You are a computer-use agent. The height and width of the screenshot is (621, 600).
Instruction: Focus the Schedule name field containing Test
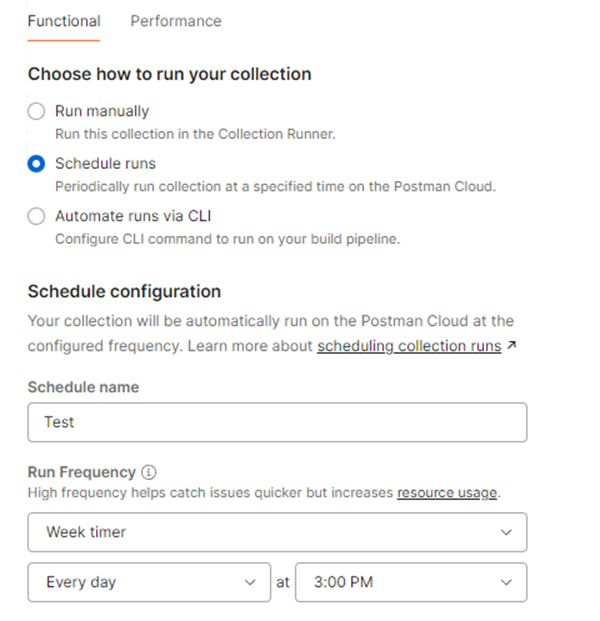click(x=277, y=422)
